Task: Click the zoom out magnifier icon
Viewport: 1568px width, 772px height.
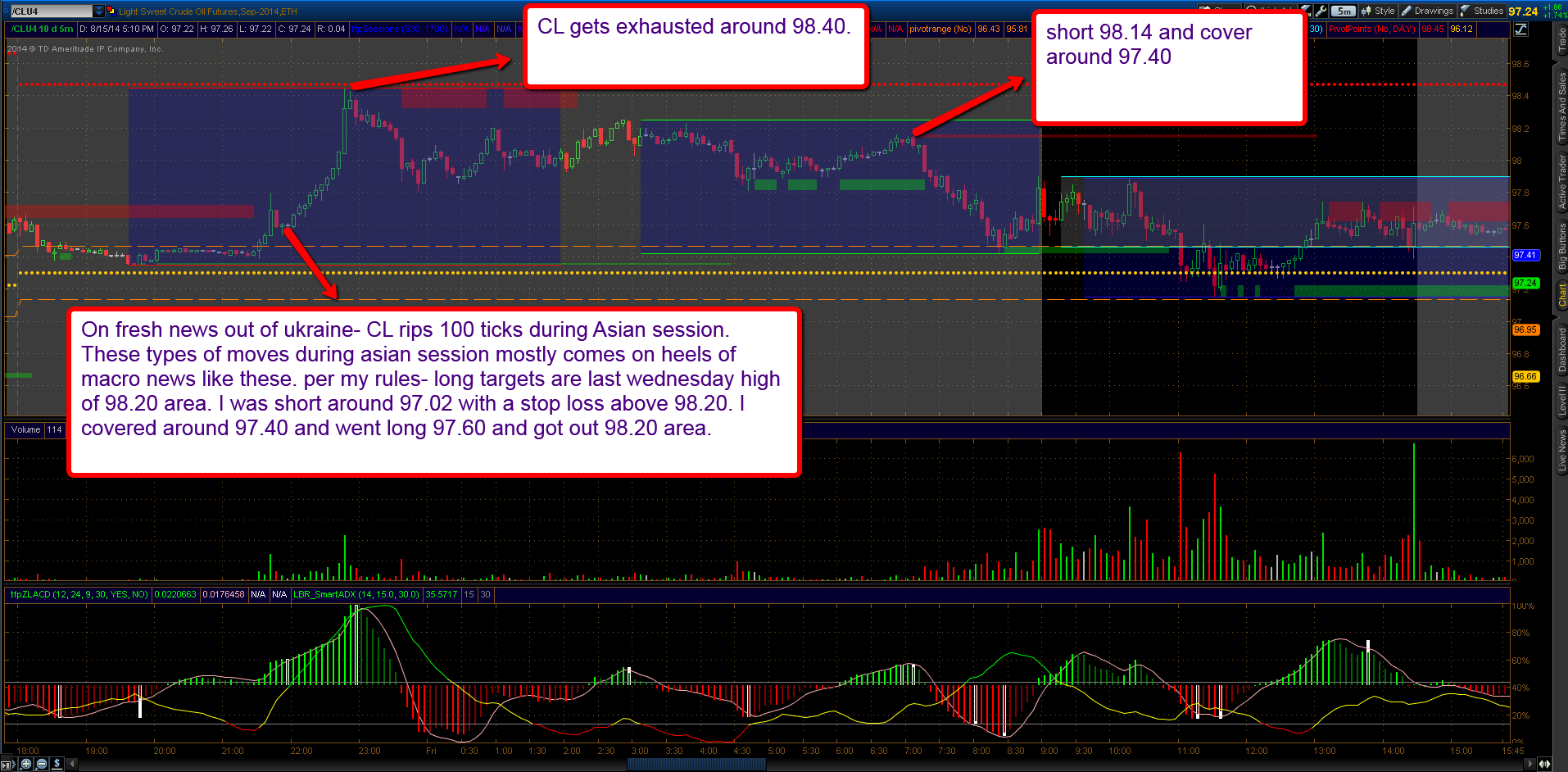Action: pyautogui.click(x=42, y=764)
